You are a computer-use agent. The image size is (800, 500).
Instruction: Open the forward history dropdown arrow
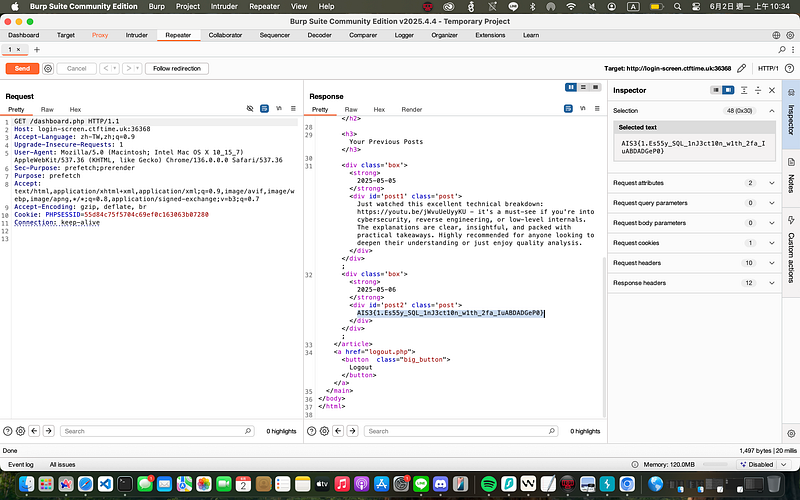pyautogui.click(x=138, y=68)
